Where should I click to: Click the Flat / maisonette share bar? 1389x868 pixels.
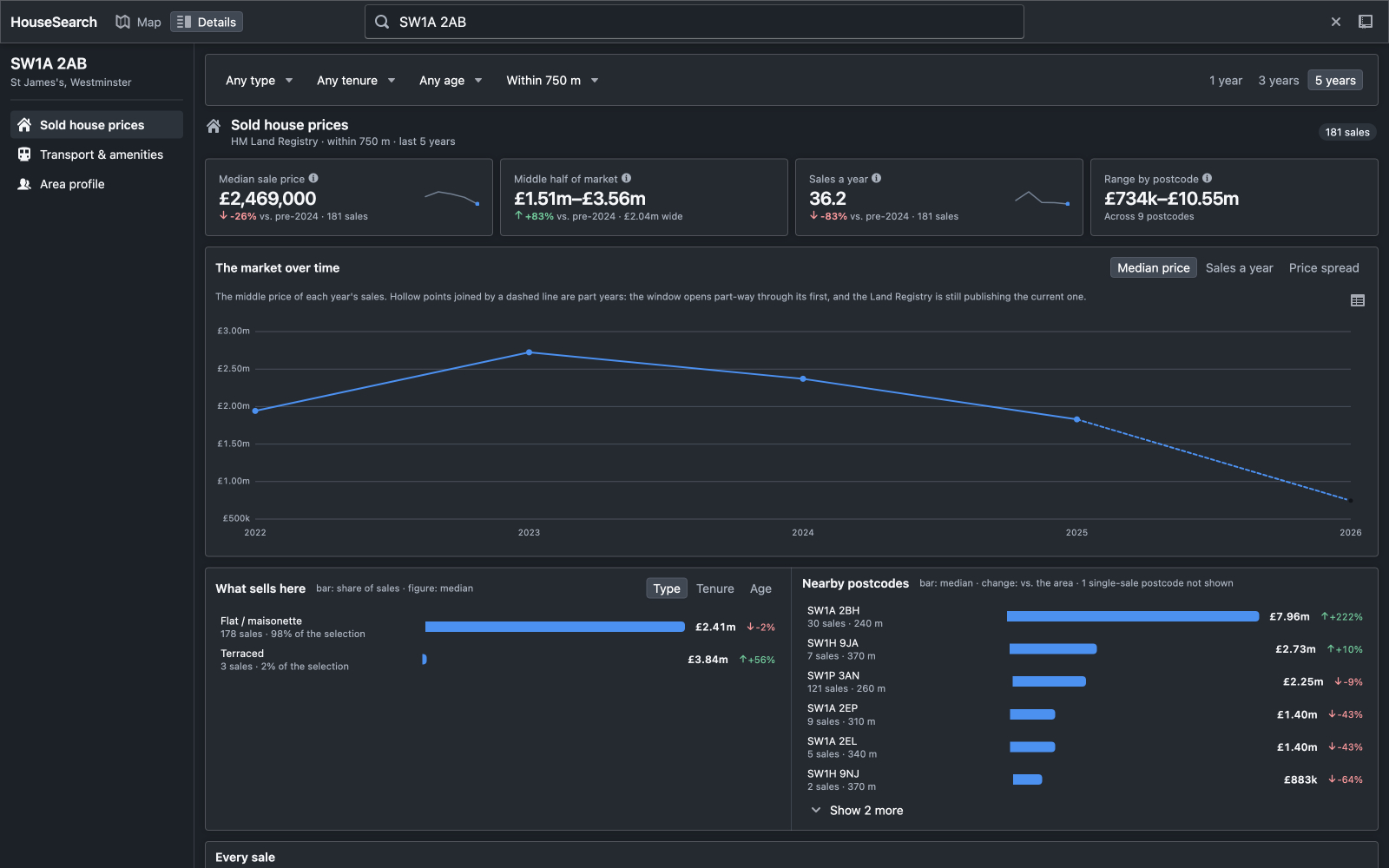coord(555,627)
